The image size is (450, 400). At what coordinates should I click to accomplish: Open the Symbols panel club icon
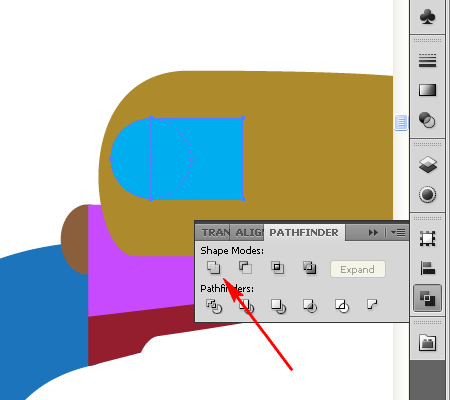pos(428,17)
